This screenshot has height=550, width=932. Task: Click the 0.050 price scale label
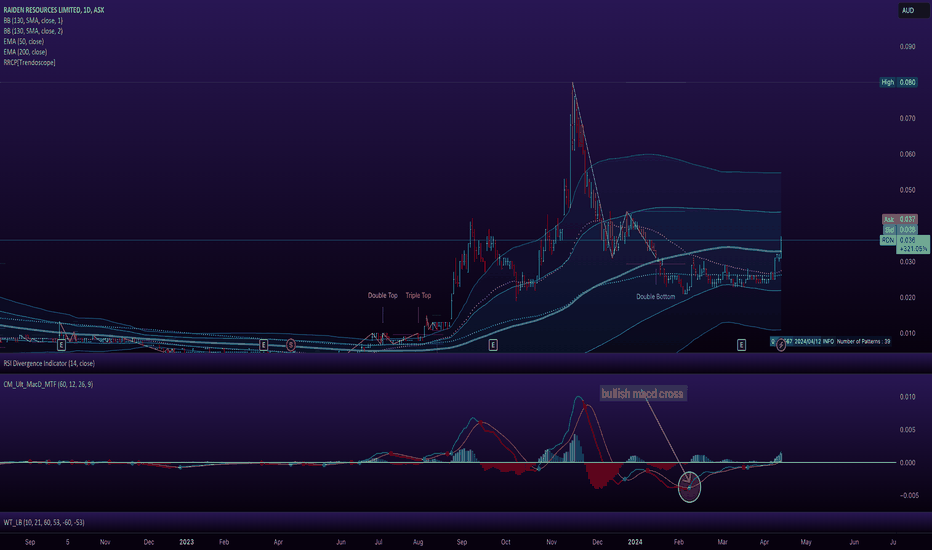tap(907, 190)
